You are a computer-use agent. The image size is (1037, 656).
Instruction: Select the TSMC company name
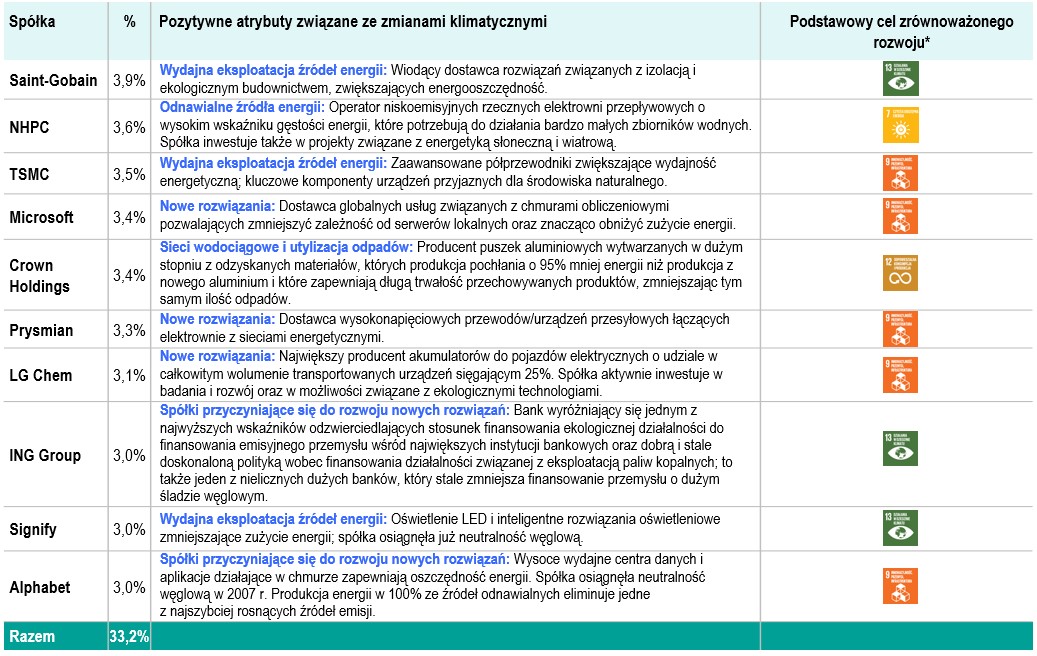[29, 175]
